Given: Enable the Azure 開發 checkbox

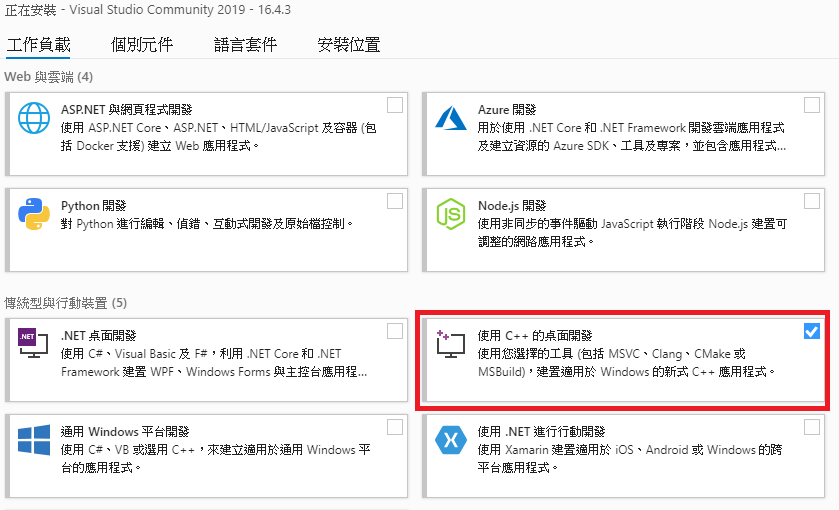Looking at the screenshot, I should 812,105.
